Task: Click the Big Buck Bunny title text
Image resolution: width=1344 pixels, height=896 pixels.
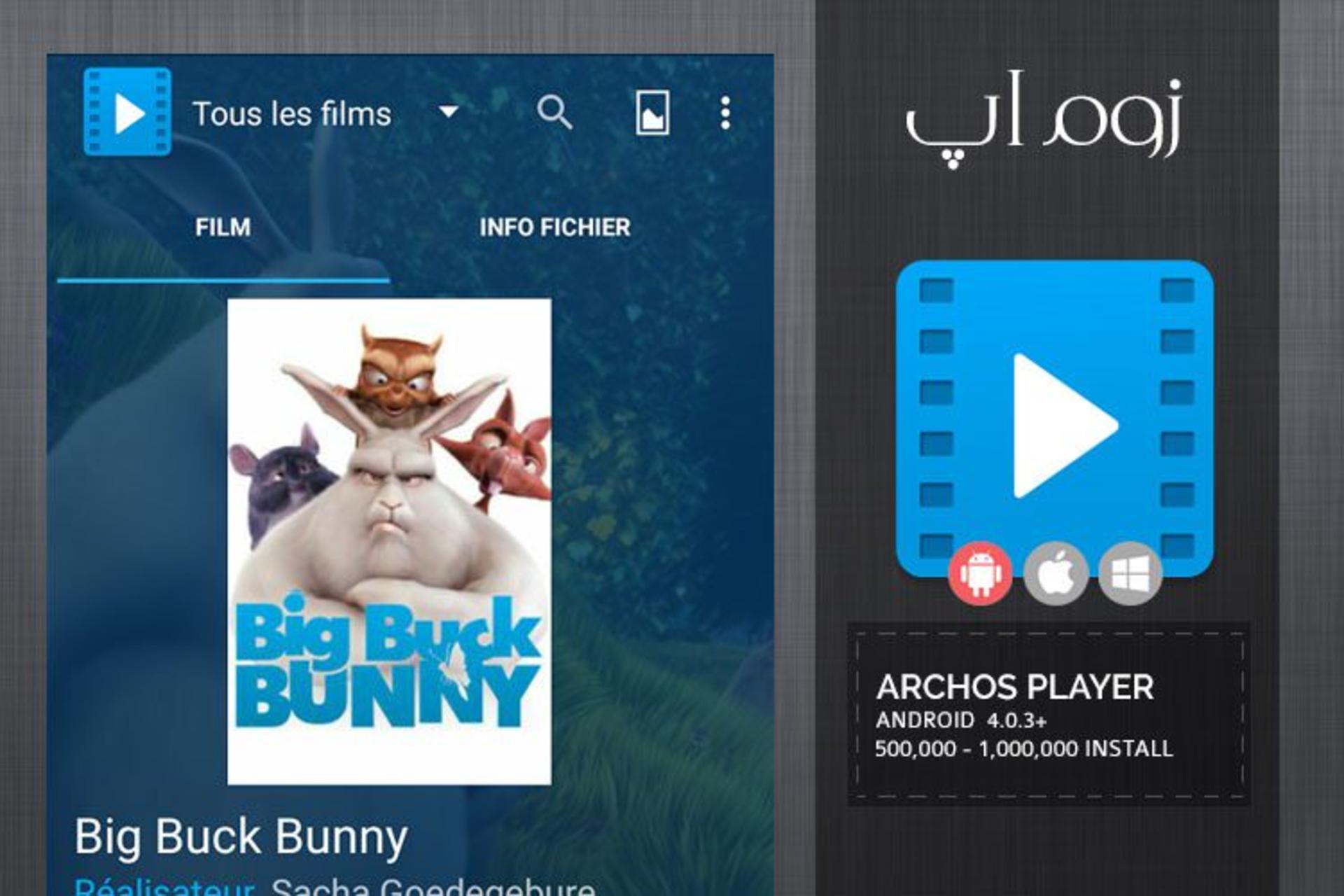Action: click(x=241, y=837)
